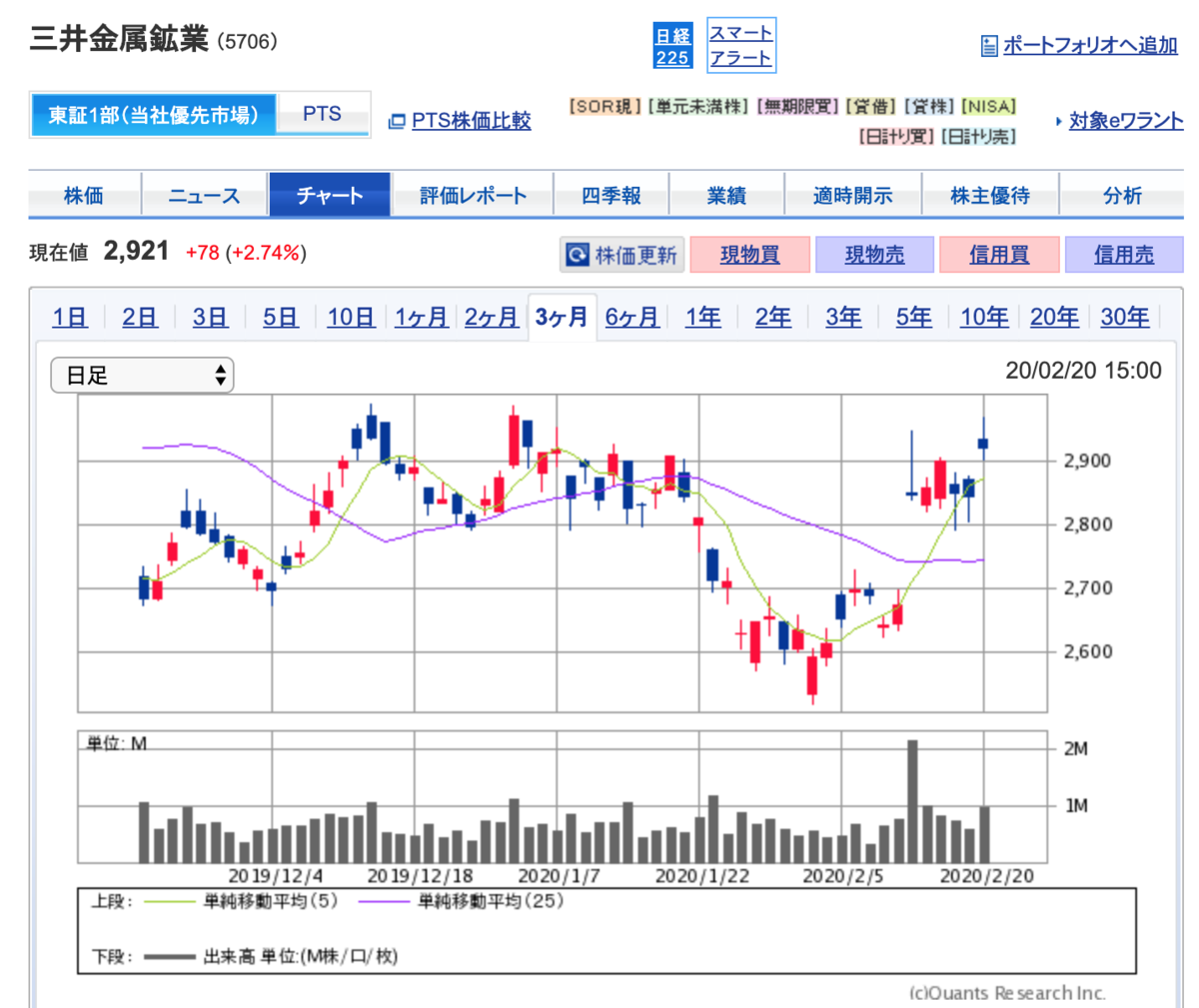This screenshot has height=1008, width=1199.
Task: Switch to the 東証1部(当社優先市場) market toggle
Action: (153, 114)
